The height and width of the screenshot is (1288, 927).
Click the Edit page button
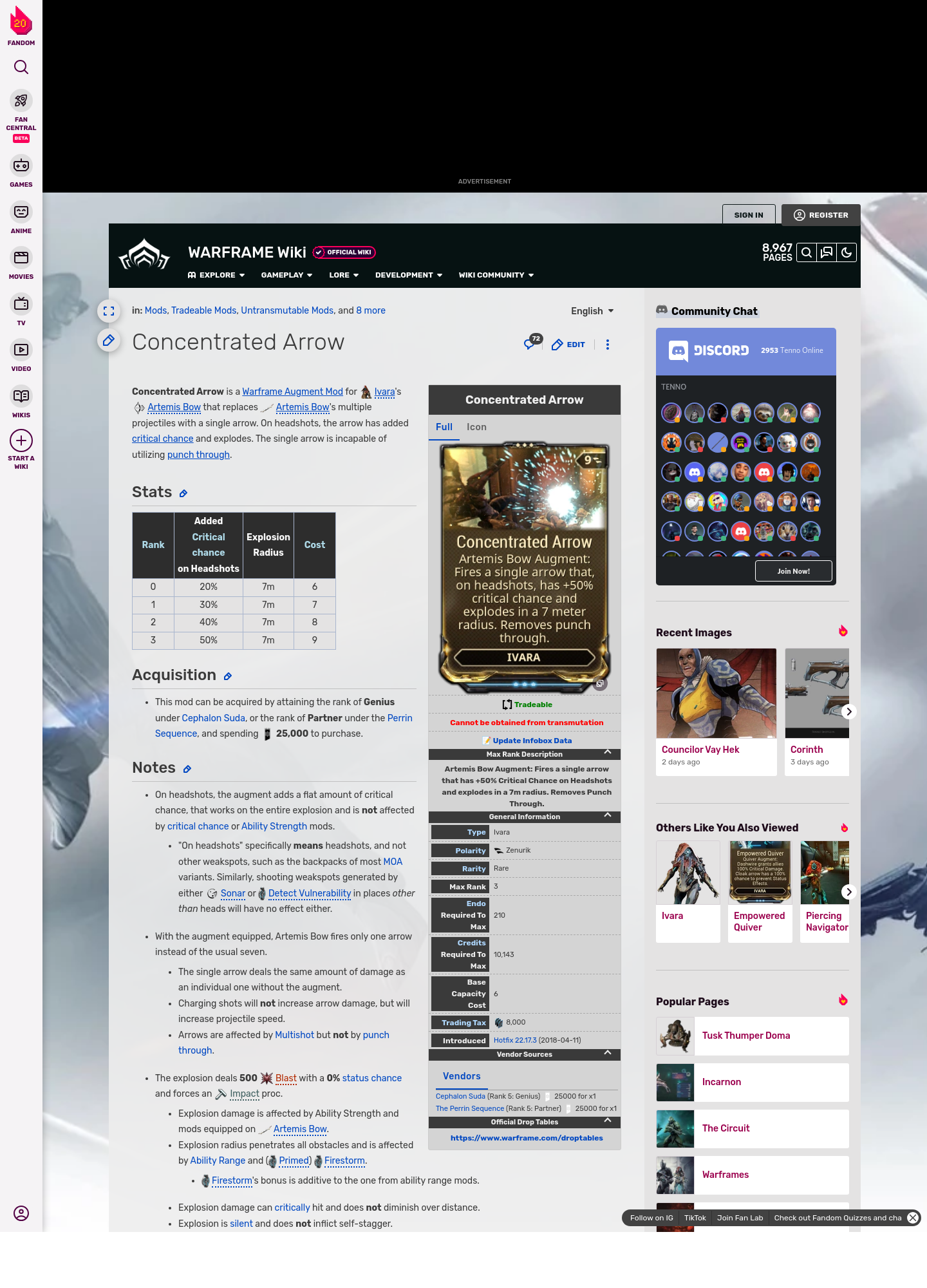pos(568,345)
